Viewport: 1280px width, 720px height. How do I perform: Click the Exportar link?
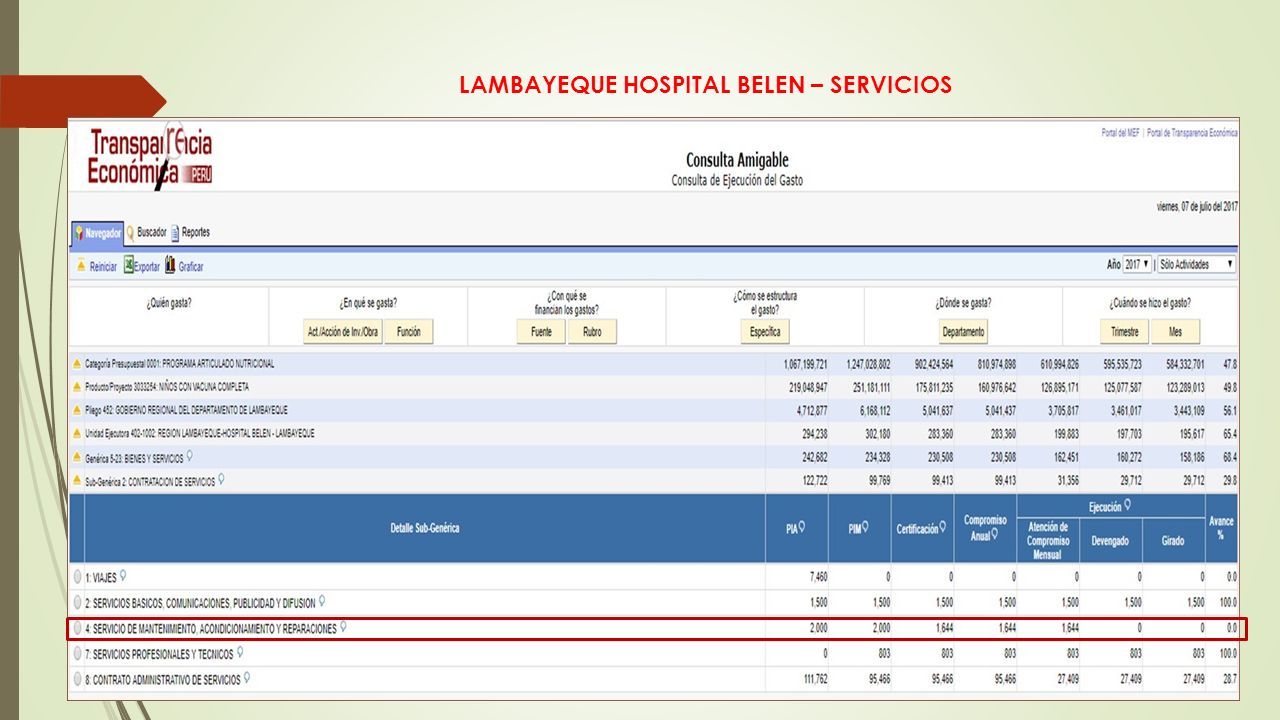(x=147, y=267)
